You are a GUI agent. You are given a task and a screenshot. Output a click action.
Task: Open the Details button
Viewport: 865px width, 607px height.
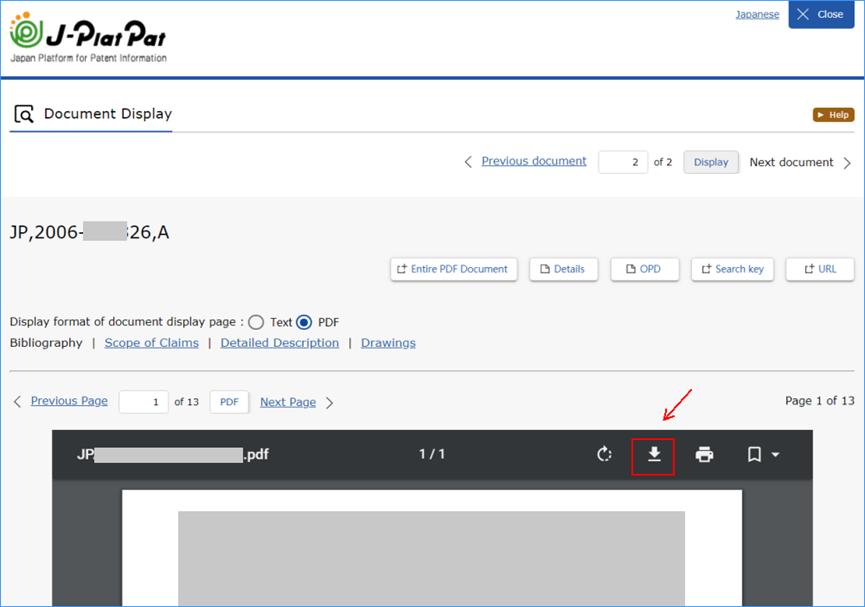pyautogui.click(x=563, y=269)
